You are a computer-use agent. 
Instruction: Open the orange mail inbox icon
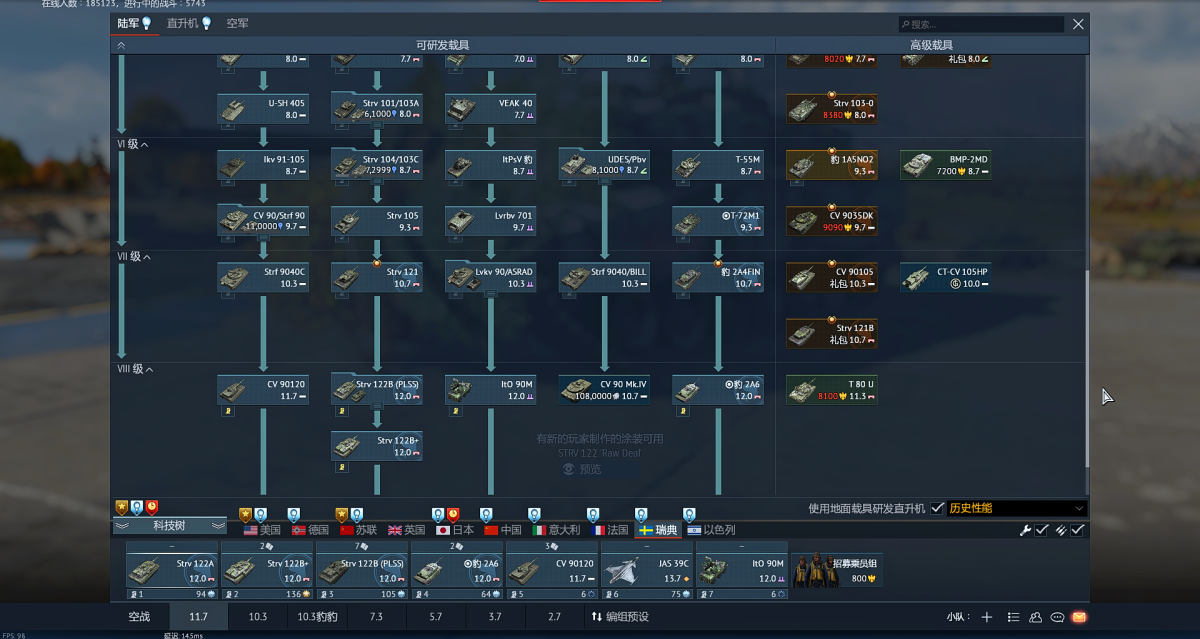1079,617
